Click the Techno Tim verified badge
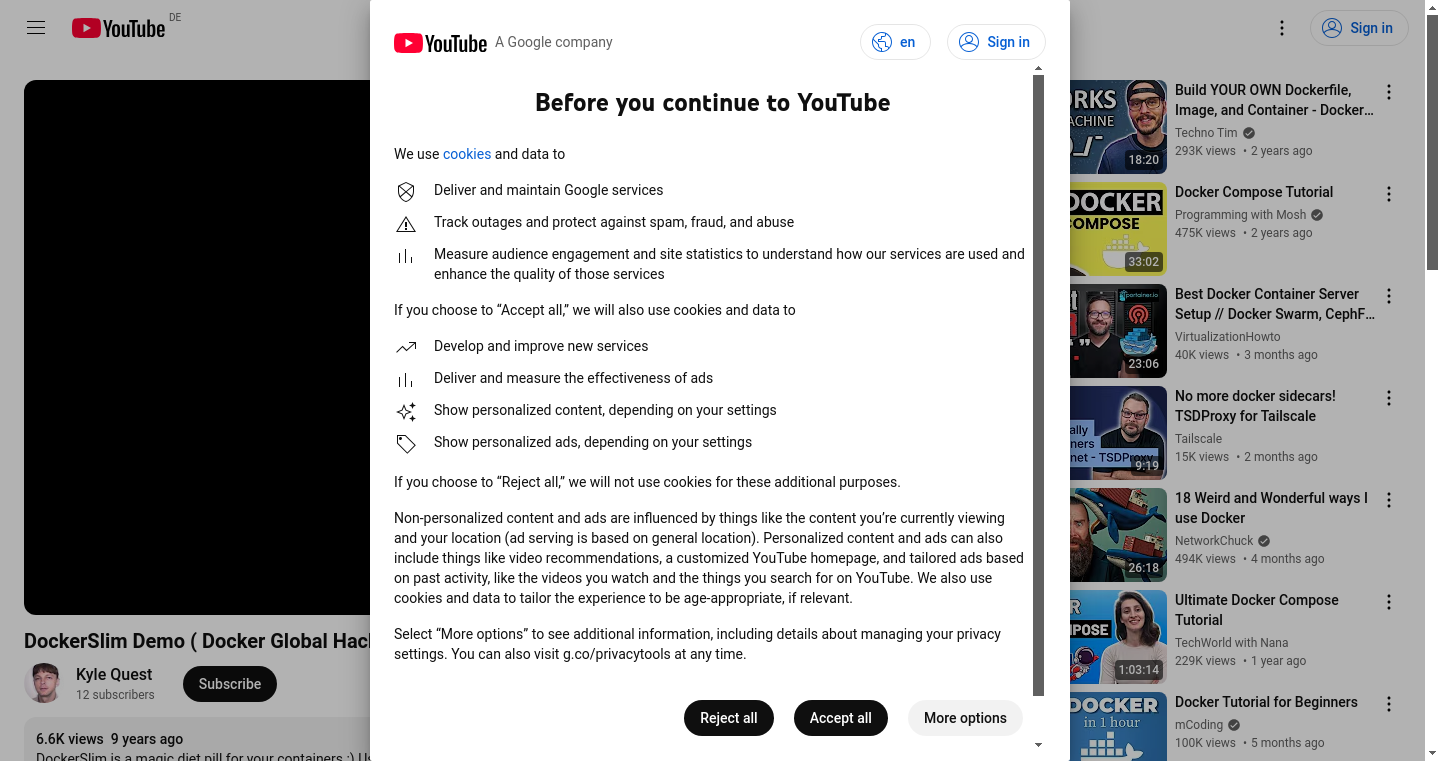Image resolution: width=1440 pixels, height=761 pixels. coord(1249,133)
